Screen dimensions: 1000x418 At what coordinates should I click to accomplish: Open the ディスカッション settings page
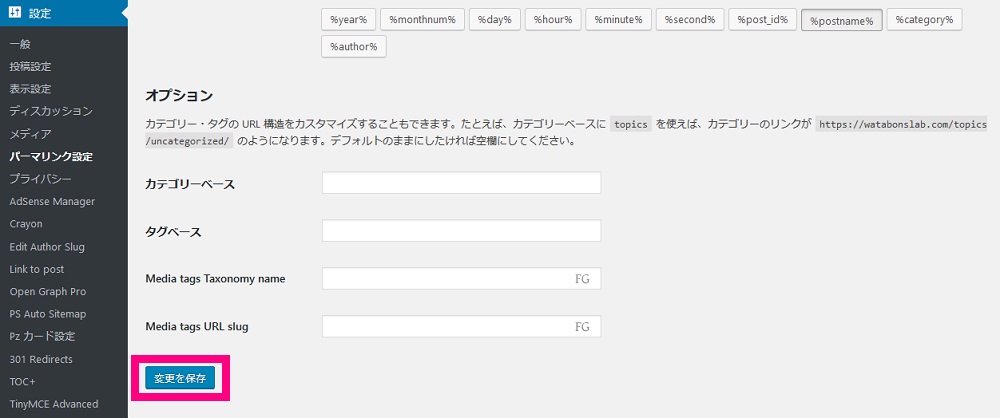point(51,111)
